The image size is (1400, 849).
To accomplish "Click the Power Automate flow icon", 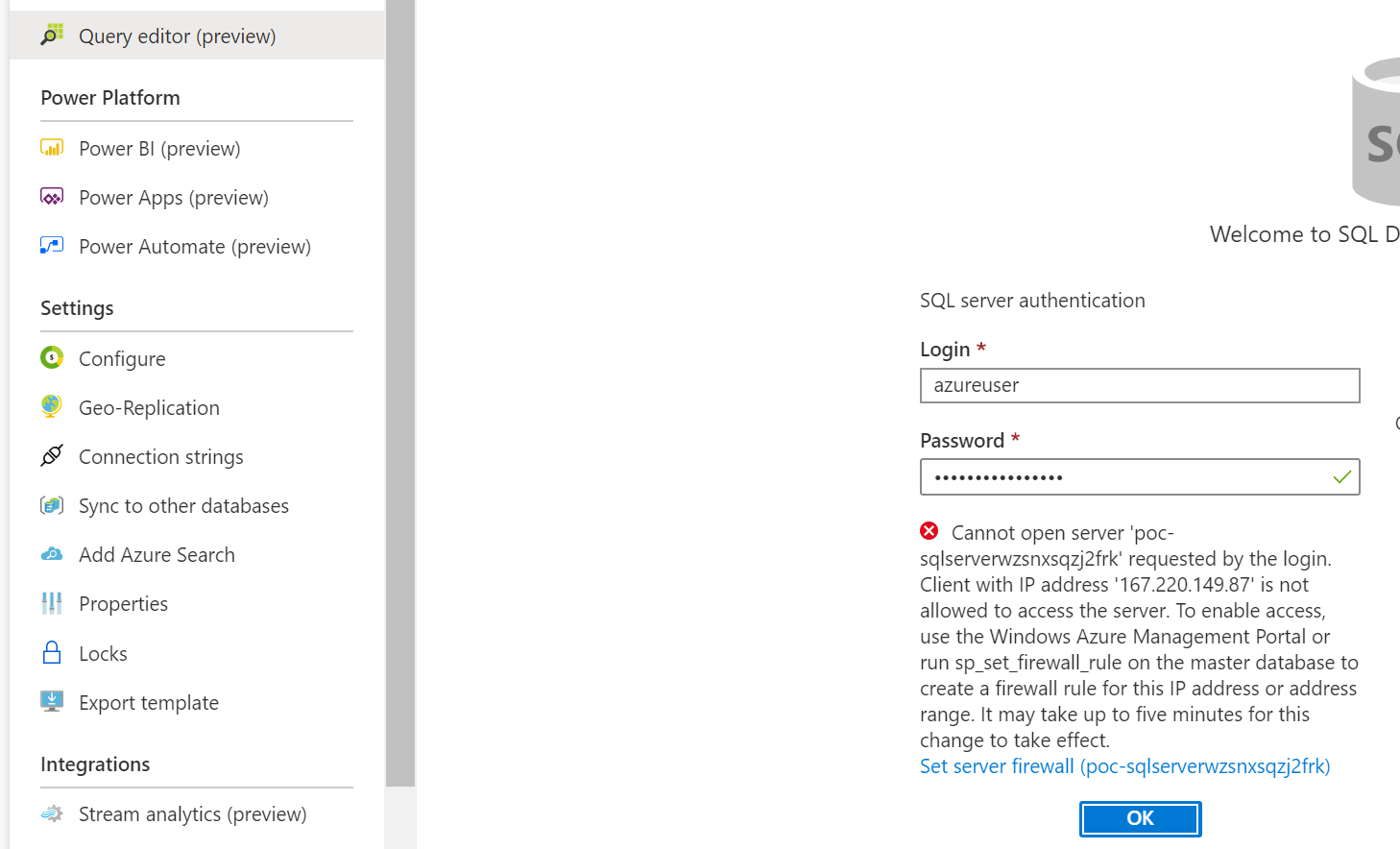I will [x=52, y=246].
